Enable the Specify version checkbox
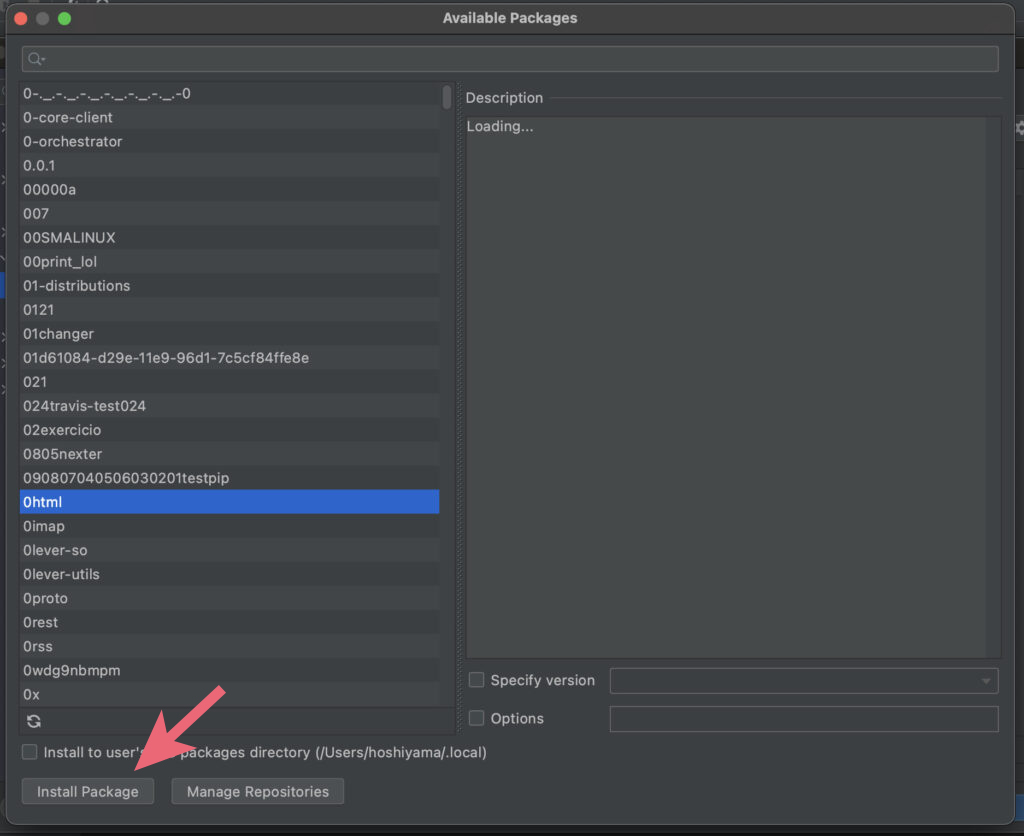The height and width of the screenshot is (836, 1024). point(477,680)
